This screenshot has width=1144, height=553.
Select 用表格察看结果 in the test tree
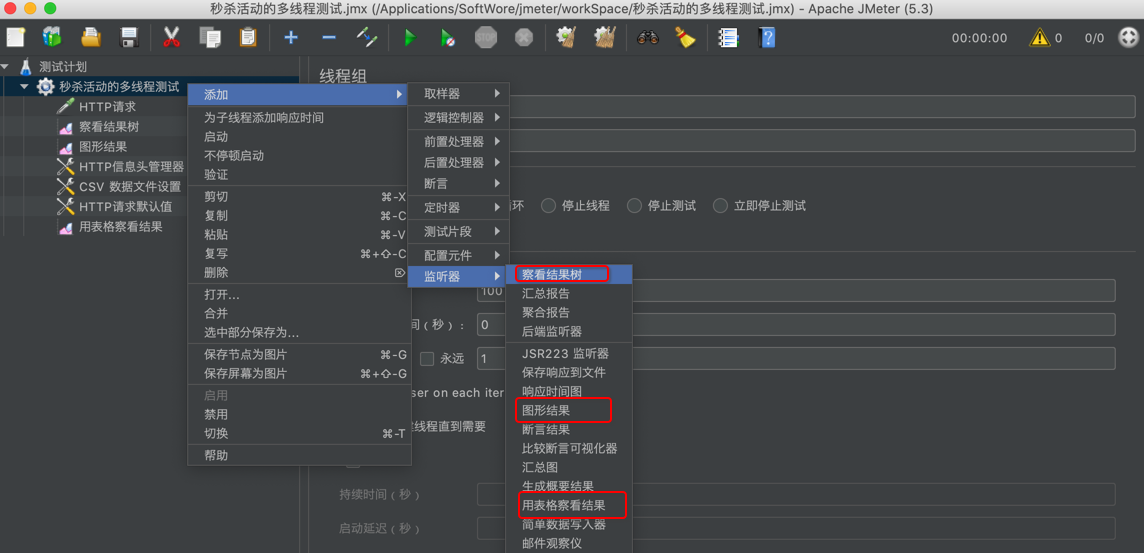click(120, 226)
